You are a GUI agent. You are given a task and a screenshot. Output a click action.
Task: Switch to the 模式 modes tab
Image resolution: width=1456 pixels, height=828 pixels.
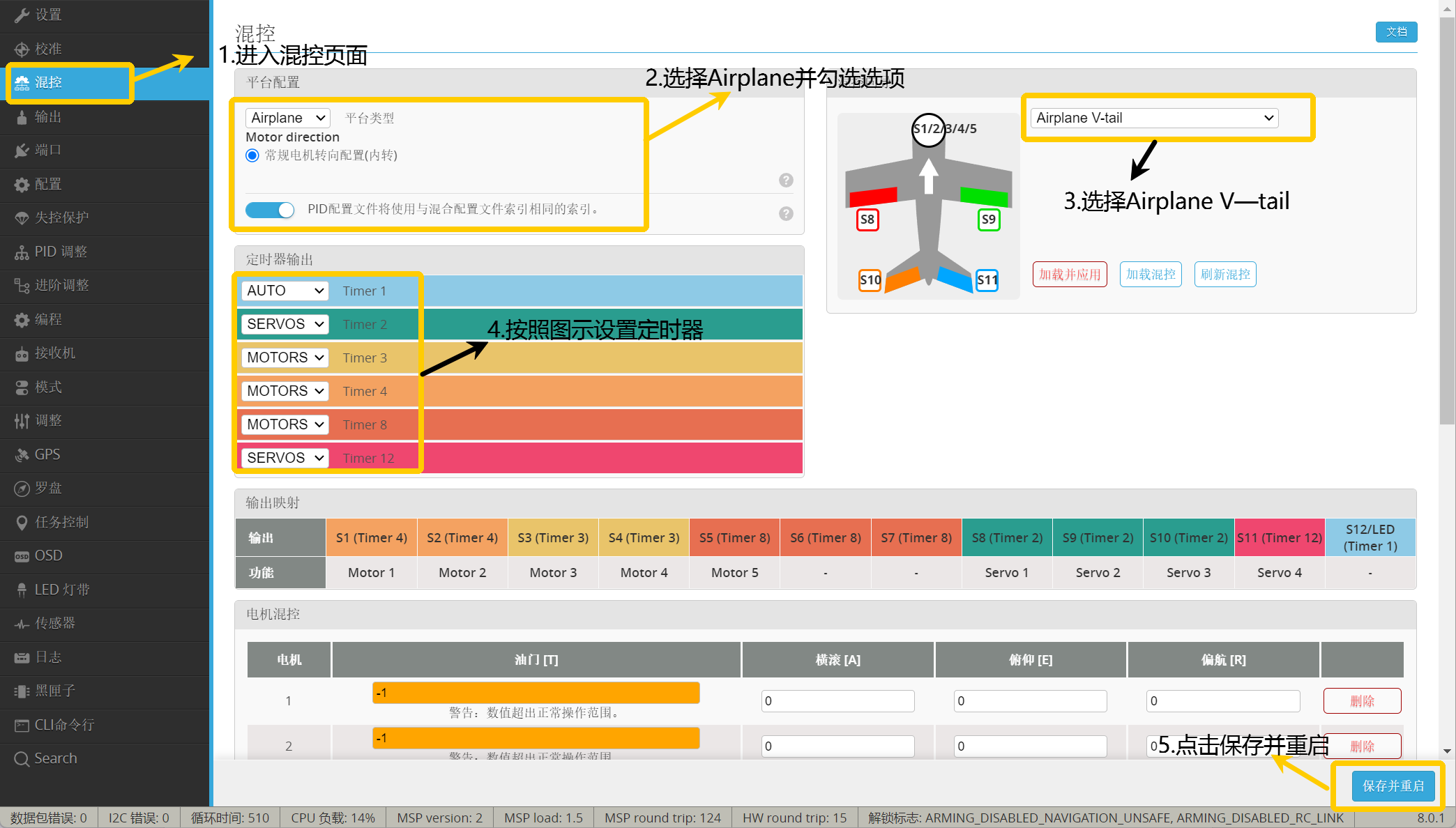tap(49, 388)
